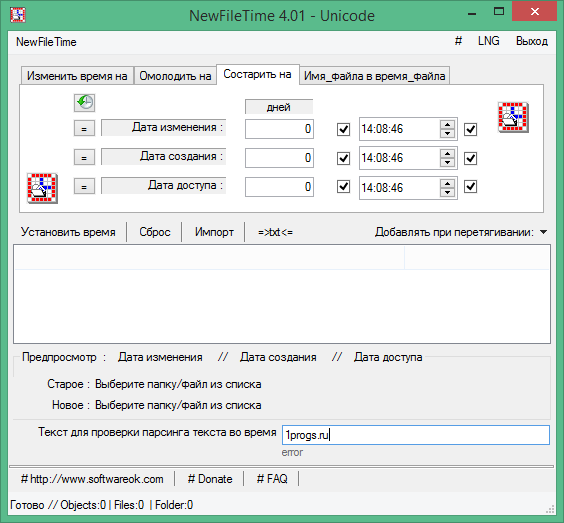
Task: Click the Установить время button
Action: coord(68,232)
